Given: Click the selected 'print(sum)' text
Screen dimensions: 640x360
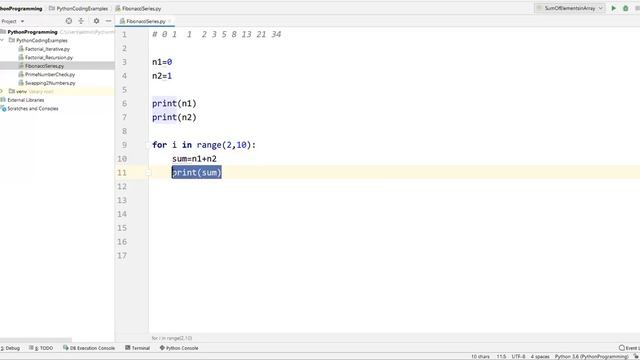Looking at the screenshot, I should [197, 173].
